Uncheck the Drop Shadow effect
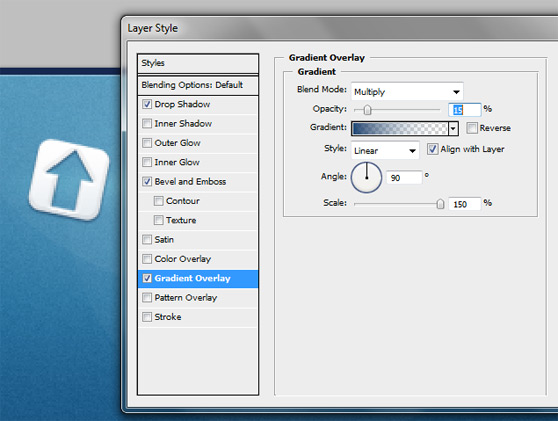 click(x=147, y=104)
